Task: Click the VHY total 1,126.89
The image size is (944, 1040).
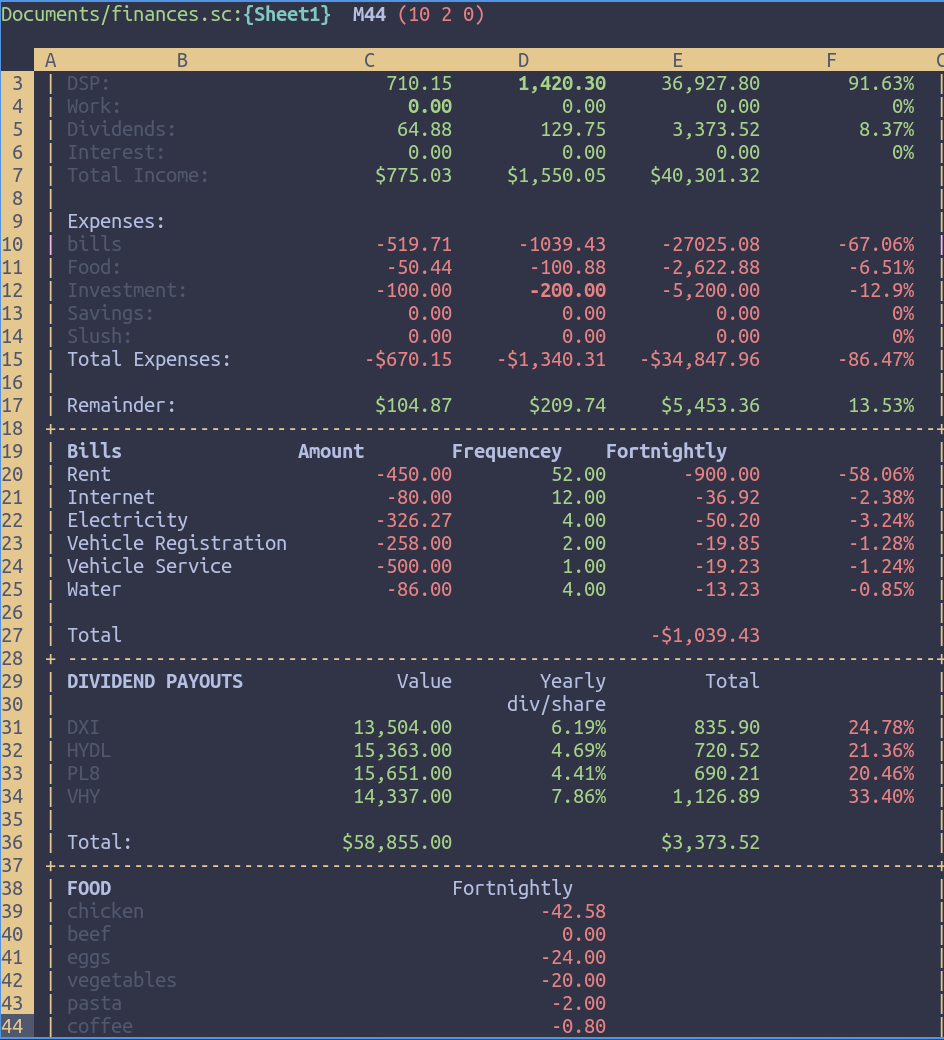Action: tap(716, 797)
